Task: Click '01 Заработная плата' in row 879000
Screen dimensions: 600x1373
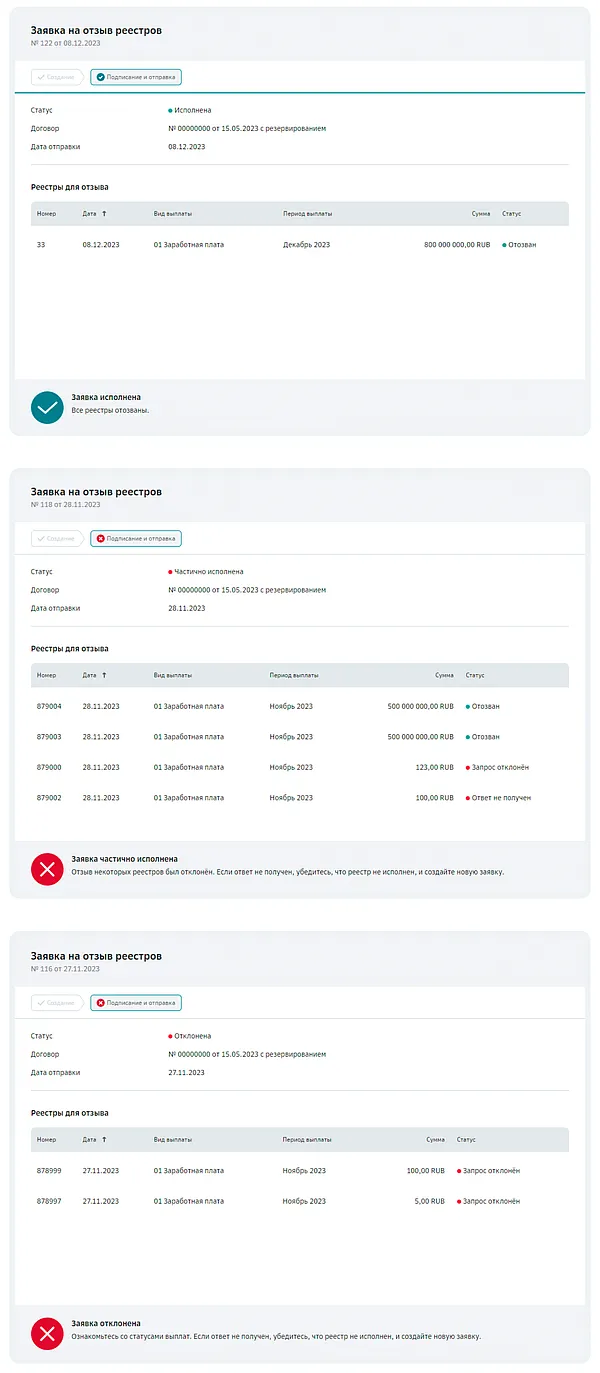Action: pyautogui.click(x=189, y=767)
